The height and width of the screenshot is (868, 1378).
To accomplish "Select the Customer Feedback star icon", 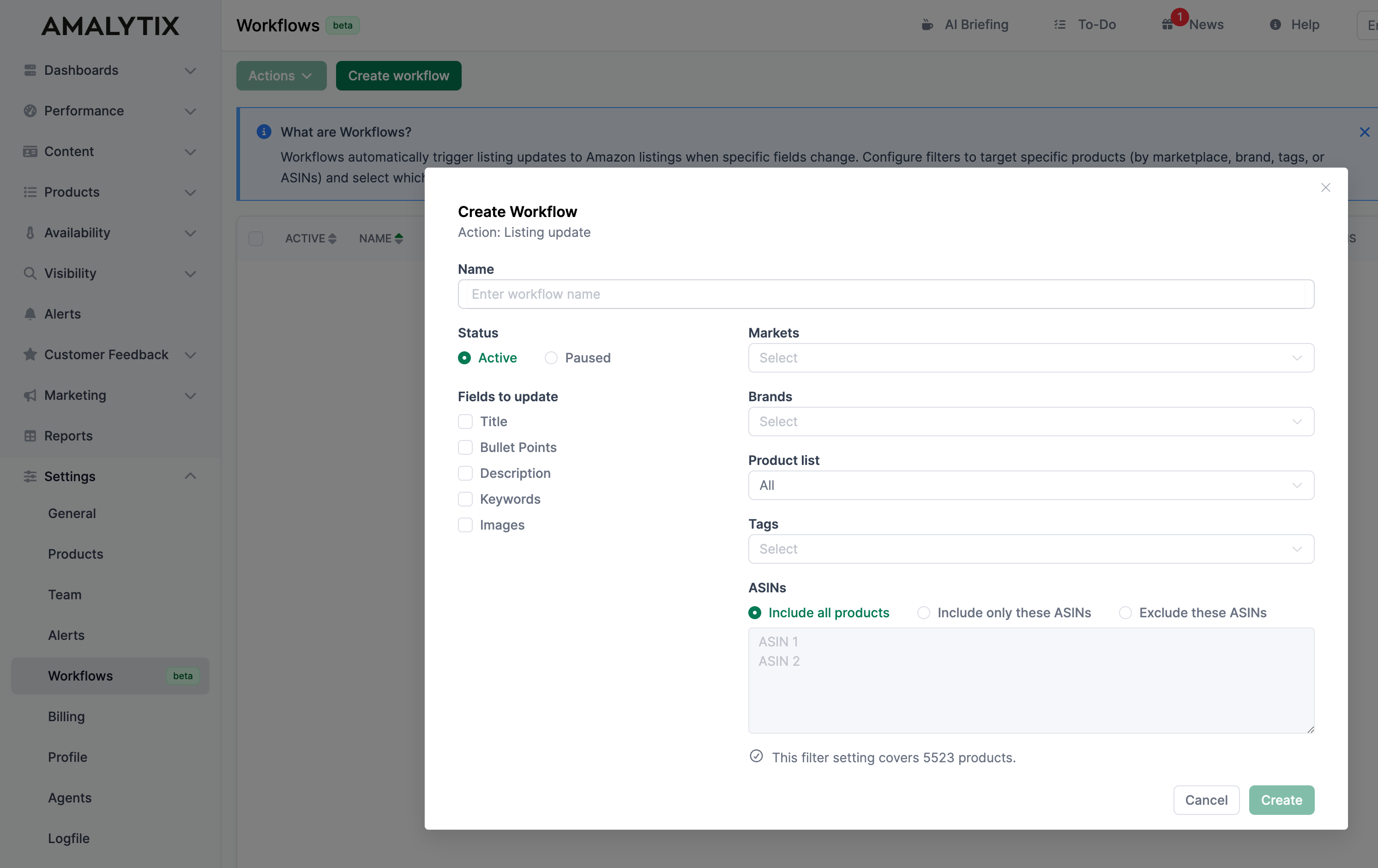I will pos(30,355).
